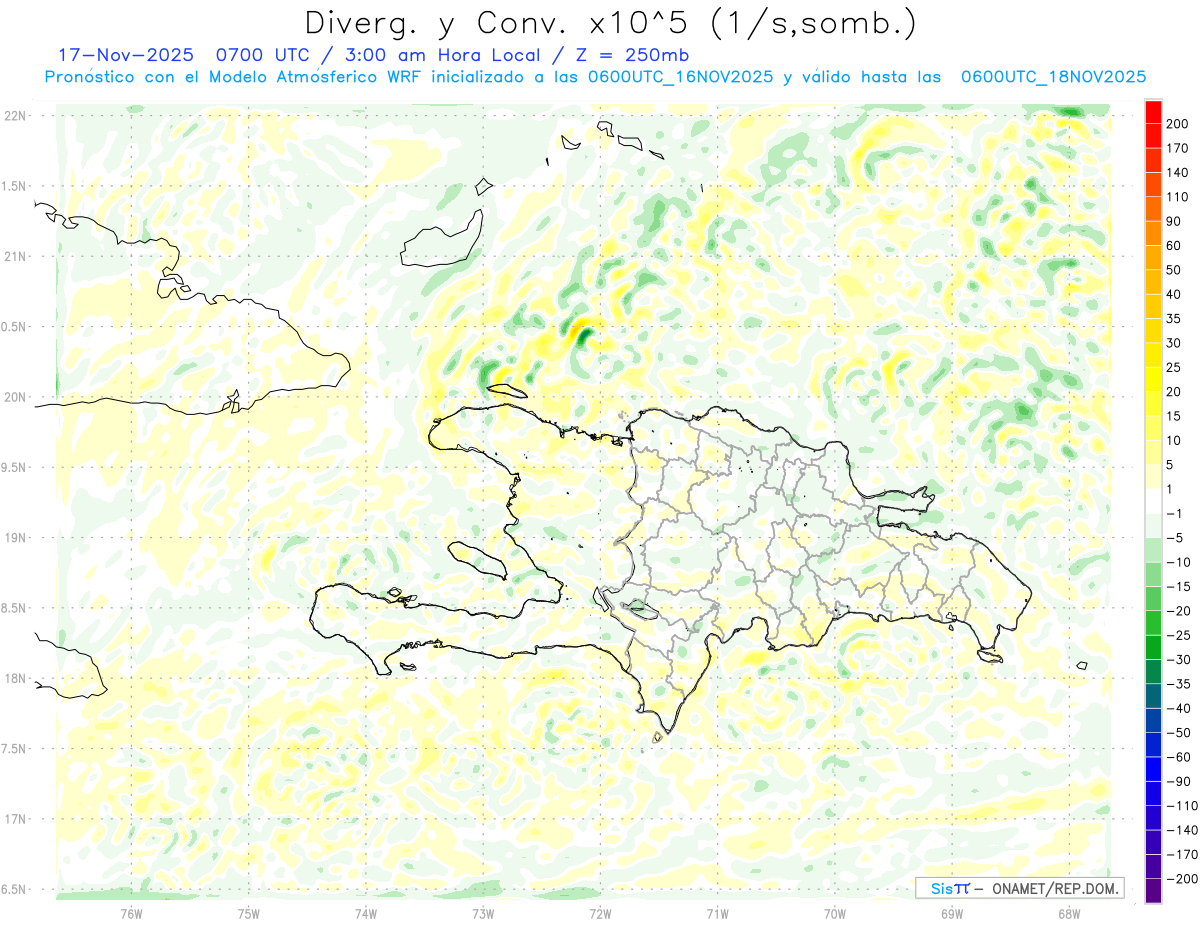Select the '1.5N' latitude label

pyautogui.click(x=15, y=186)
